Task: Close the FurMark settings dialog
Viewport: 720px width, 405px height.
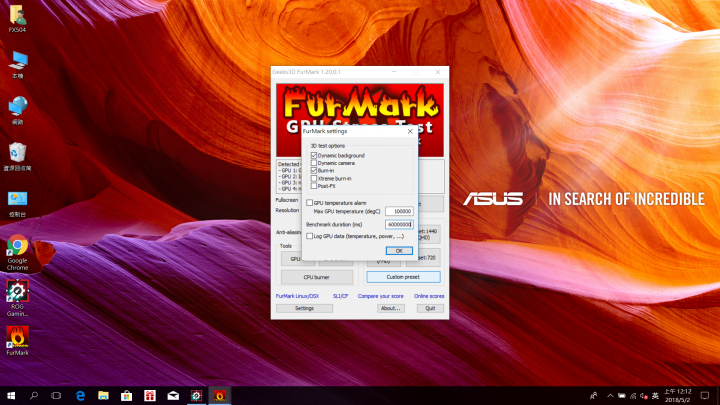Action: tap(410, 131)
